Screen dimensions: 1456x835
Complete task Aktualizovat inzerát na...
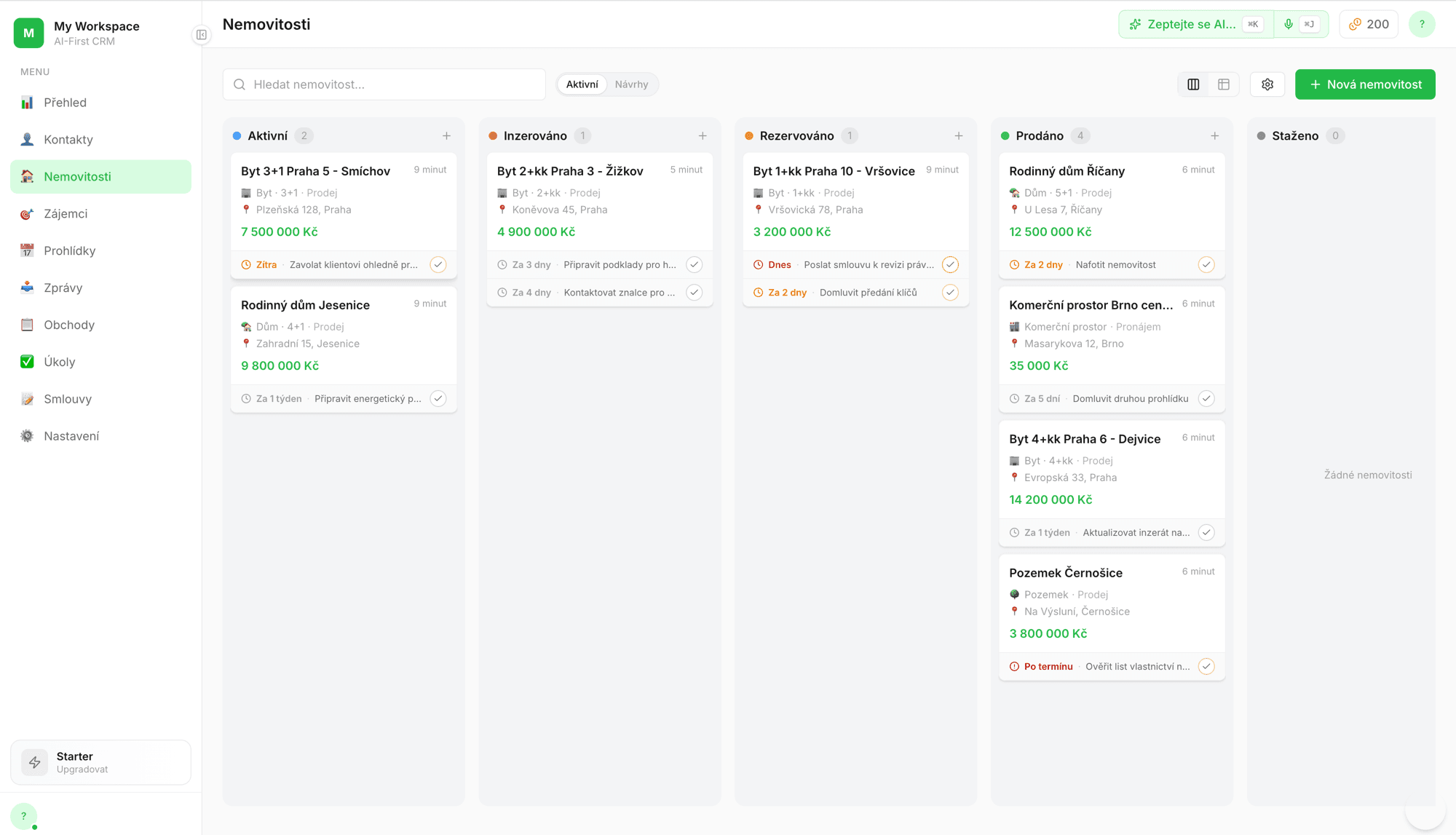[x=1207, y=533]
